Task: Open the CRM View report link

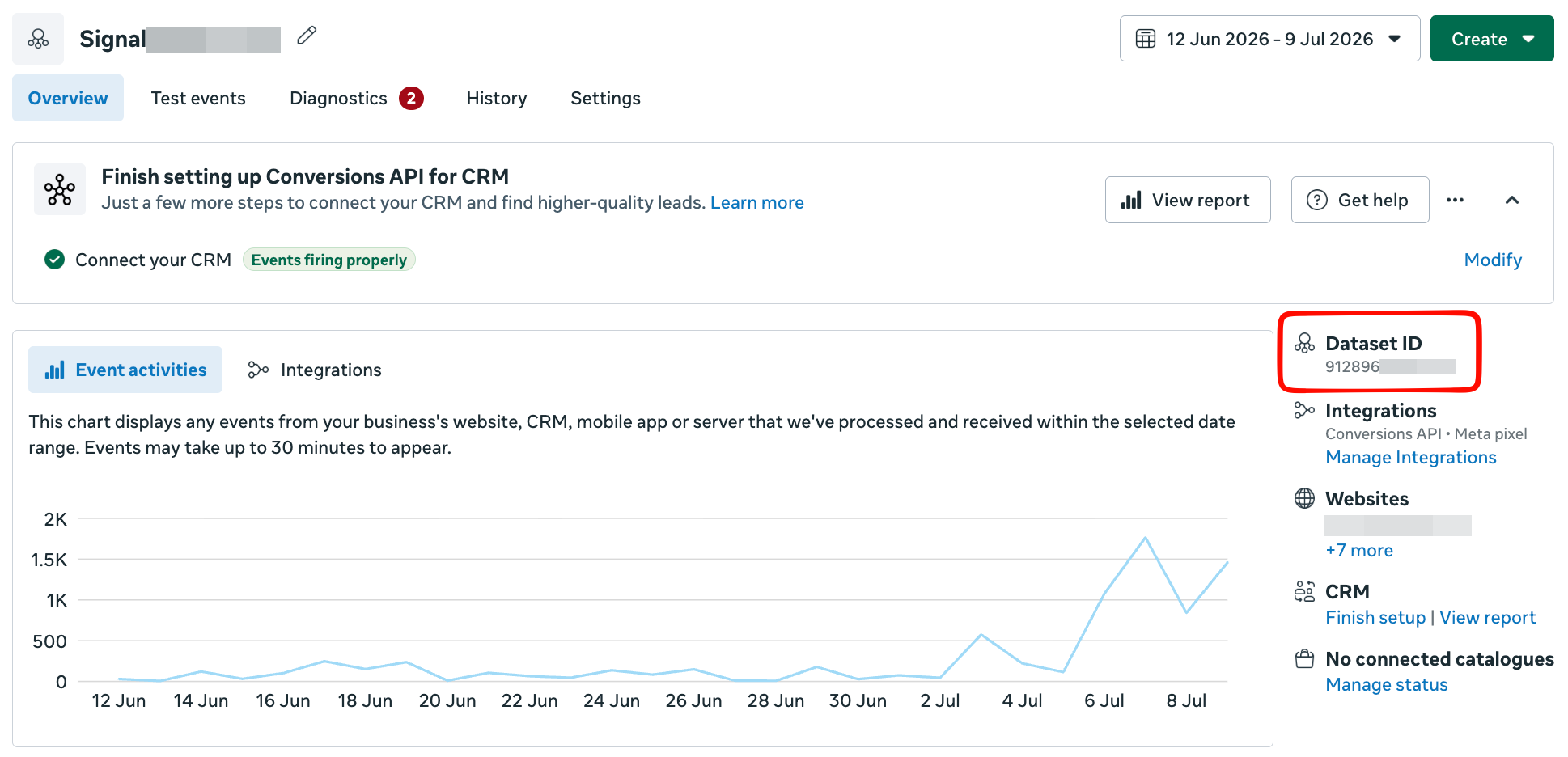Action: click(x=1487, y=617)
